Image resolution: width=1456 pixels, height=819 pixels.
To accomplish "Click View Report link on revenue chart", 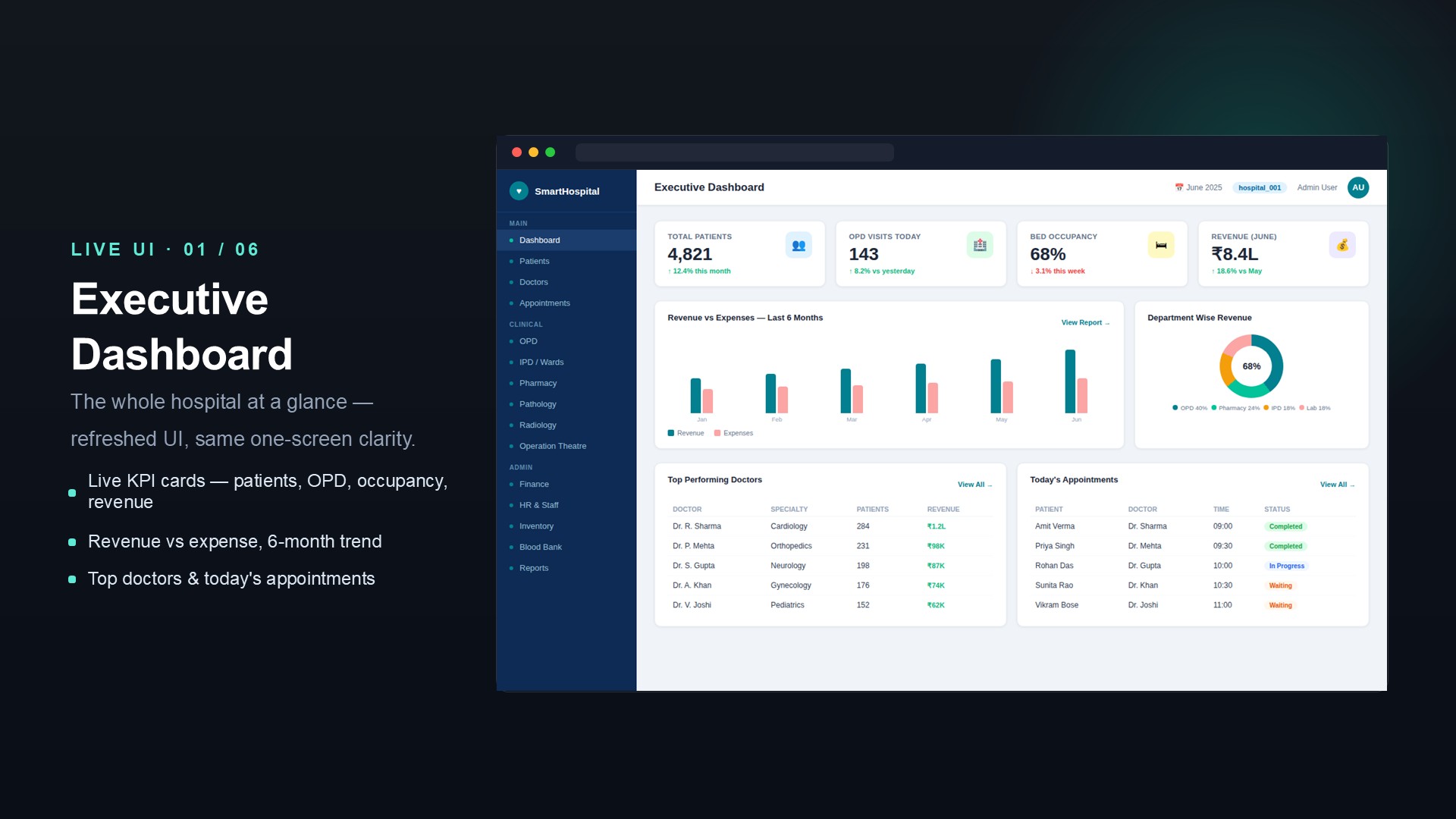I will tap(1085, 322).
